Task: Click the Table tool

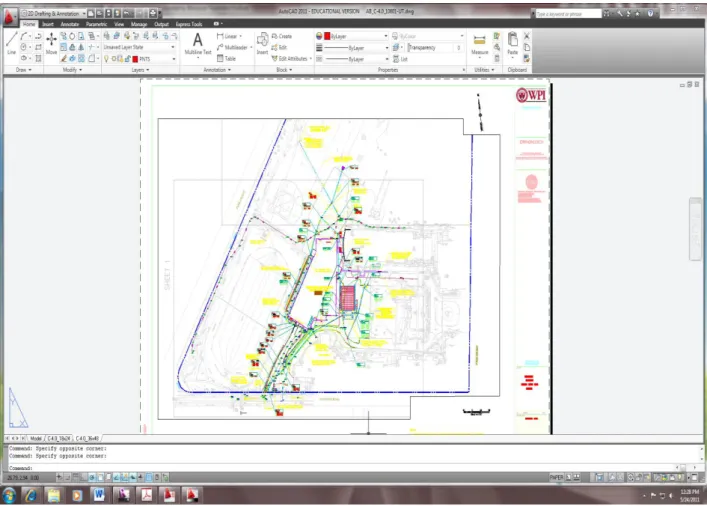Action: 226,59
